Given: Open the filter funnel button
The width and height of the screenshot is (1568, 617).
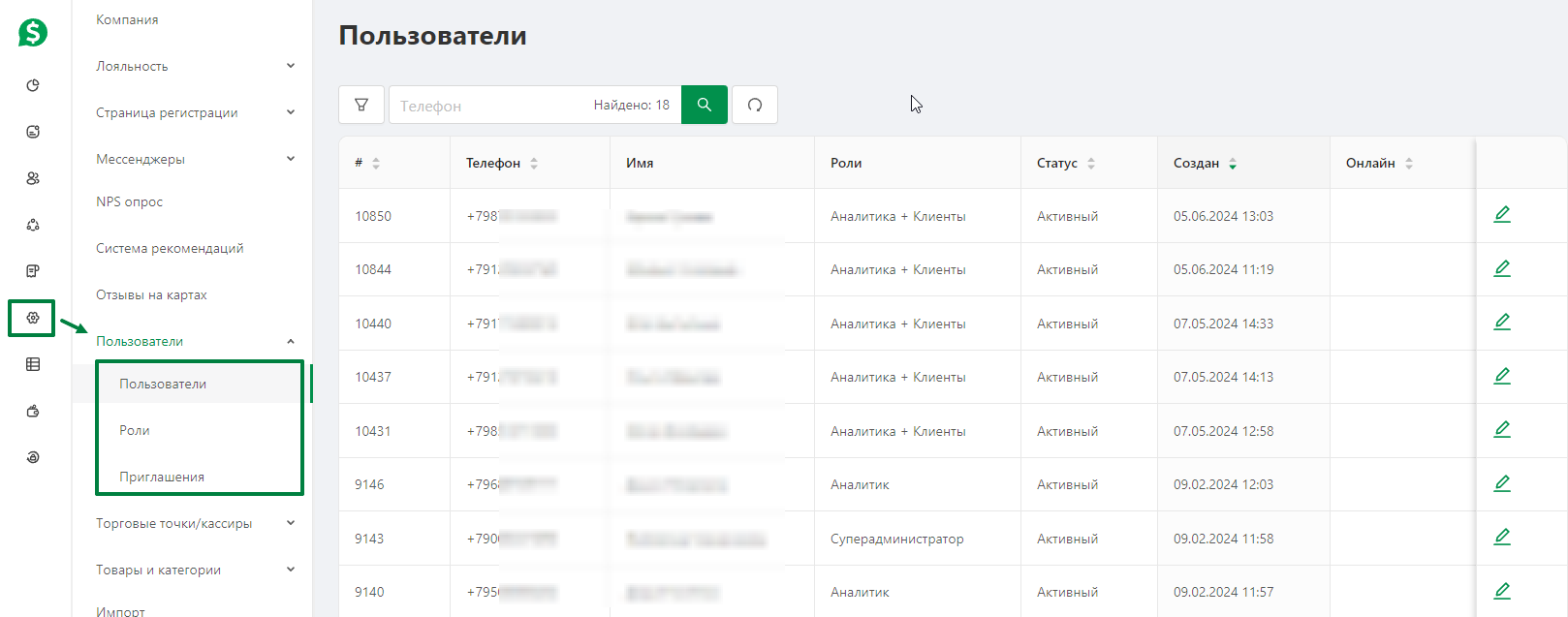Looking at the screenshot, I should point(361,105).
